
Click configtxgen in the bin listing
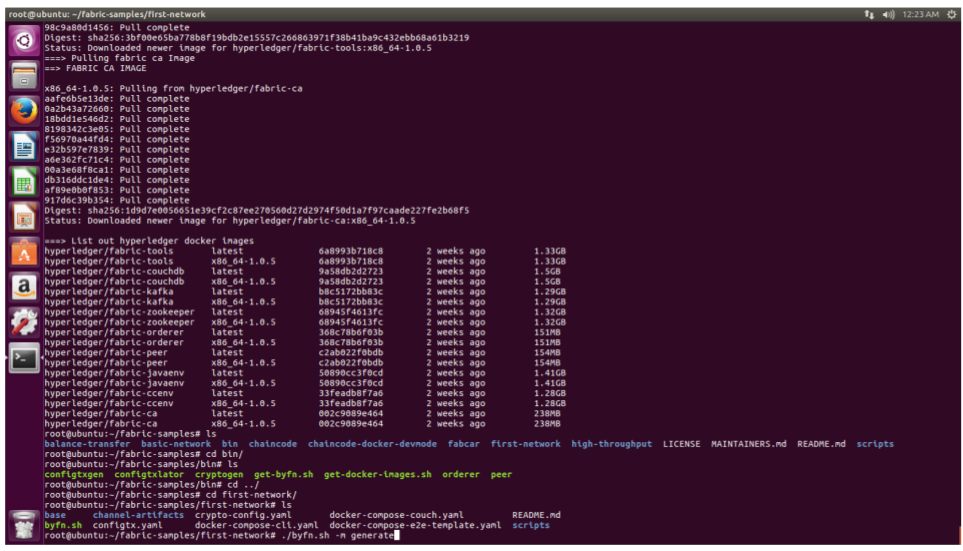tap(73, 474)
